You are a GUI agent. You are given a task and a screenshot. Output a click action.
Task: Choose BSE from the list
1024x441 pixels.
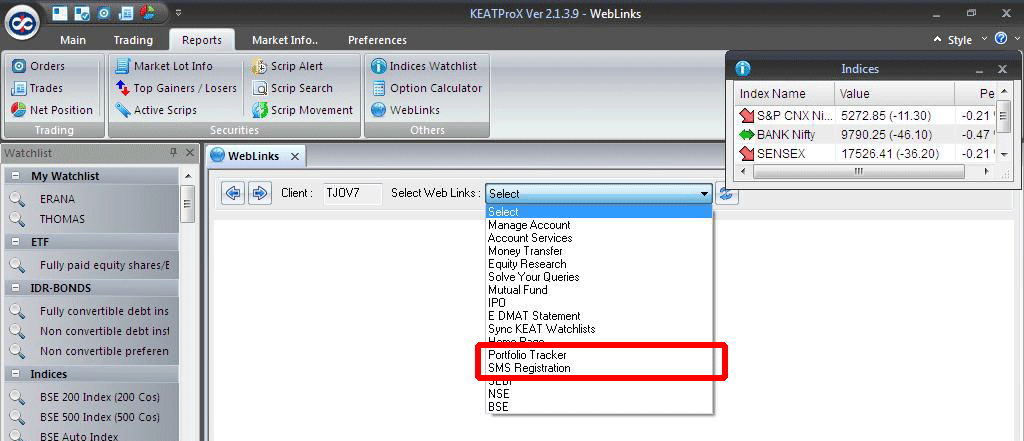click(x=599, y=407)
